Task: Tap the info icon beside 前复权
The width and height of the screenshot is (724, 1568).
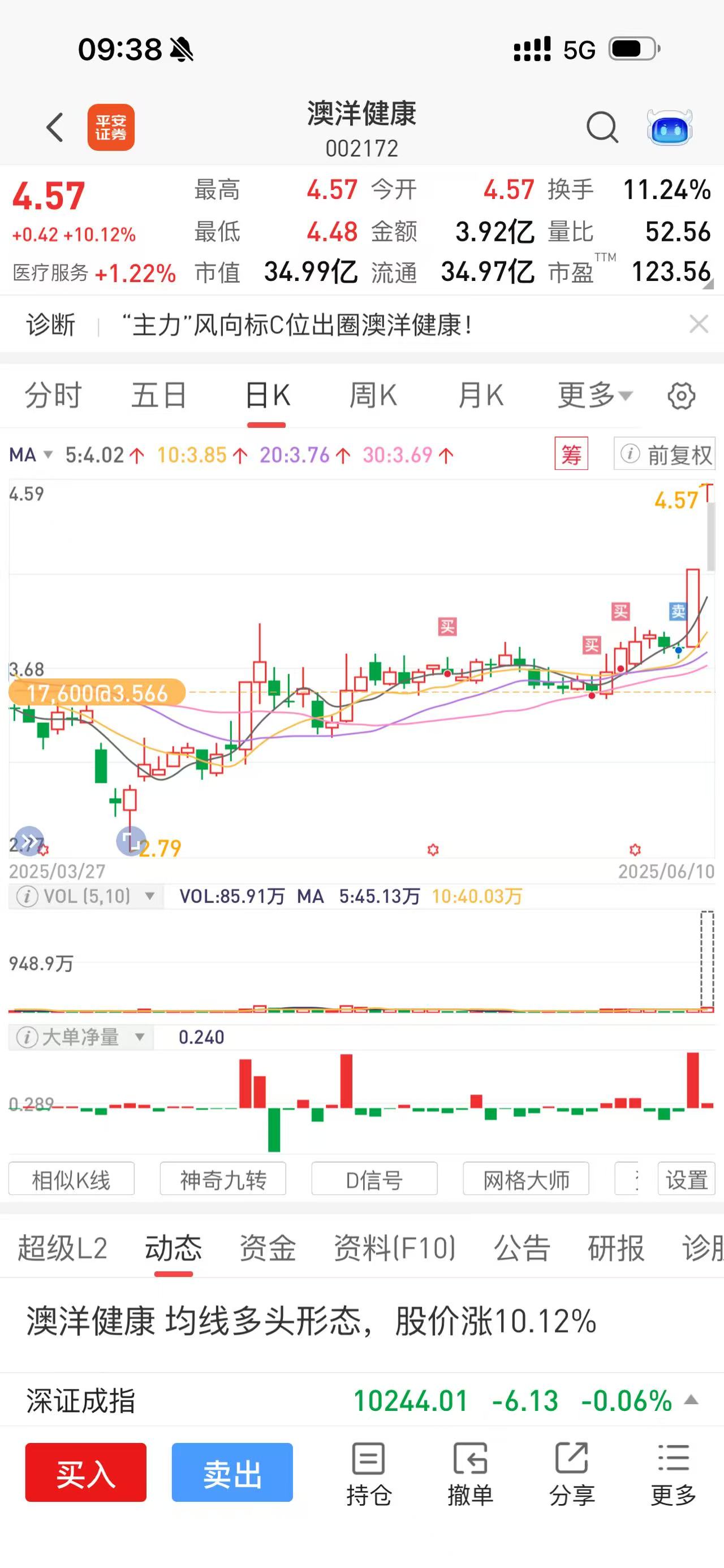Action: 630,454
